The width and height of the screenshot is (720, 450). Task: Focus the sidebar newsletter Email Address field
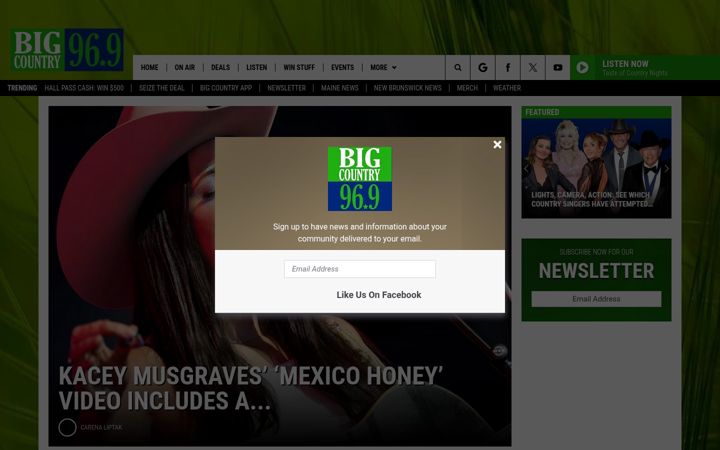pyautogui.click(x=596, y=299)
